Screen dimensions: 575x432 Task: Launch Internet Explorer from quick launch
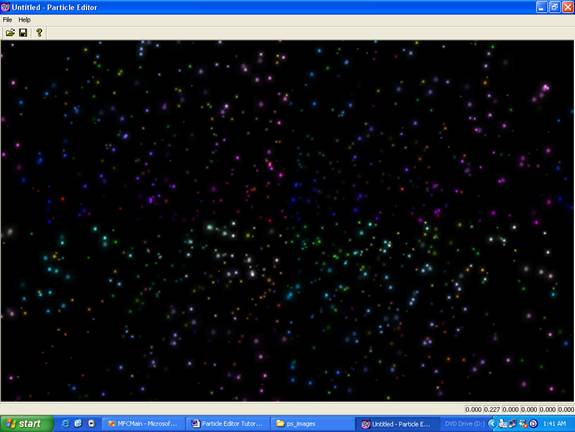click(x=66, y=424)
